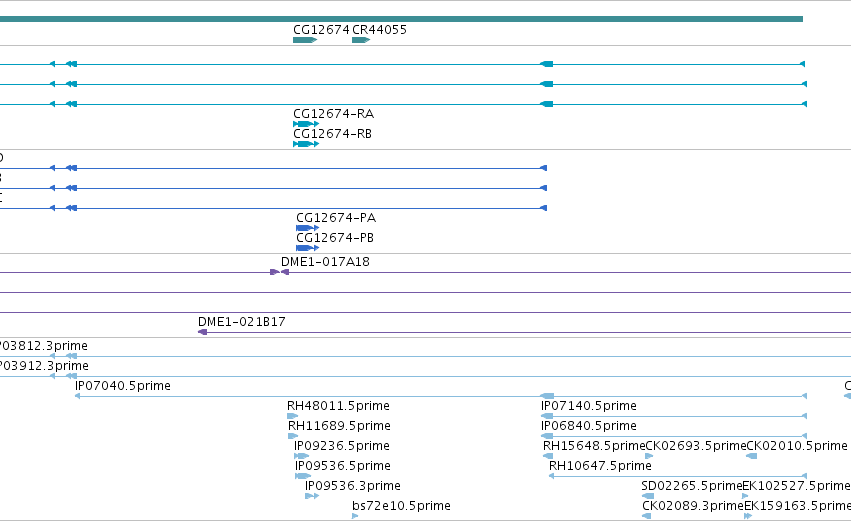Select the CK02693.5prime label

tap(696, 446)
